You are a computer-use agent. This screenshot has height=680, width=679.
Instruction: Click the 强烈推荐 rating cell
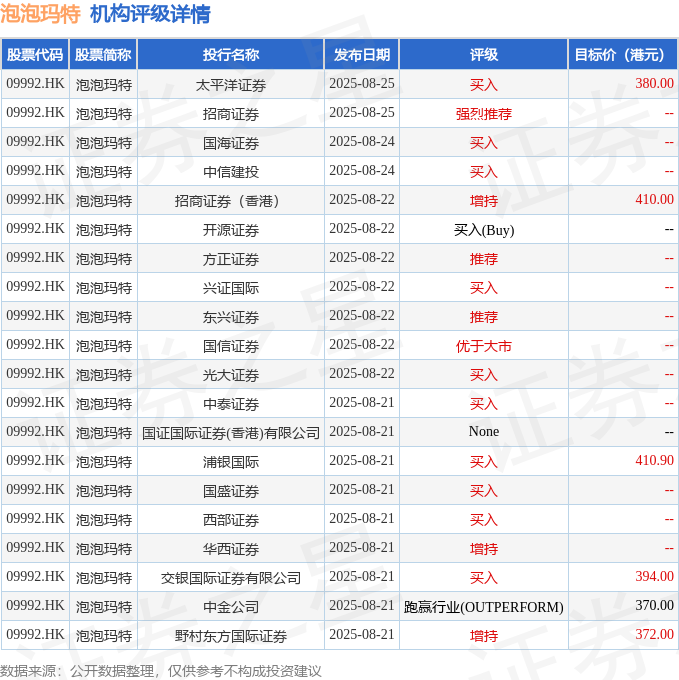(x=483, y=114)
